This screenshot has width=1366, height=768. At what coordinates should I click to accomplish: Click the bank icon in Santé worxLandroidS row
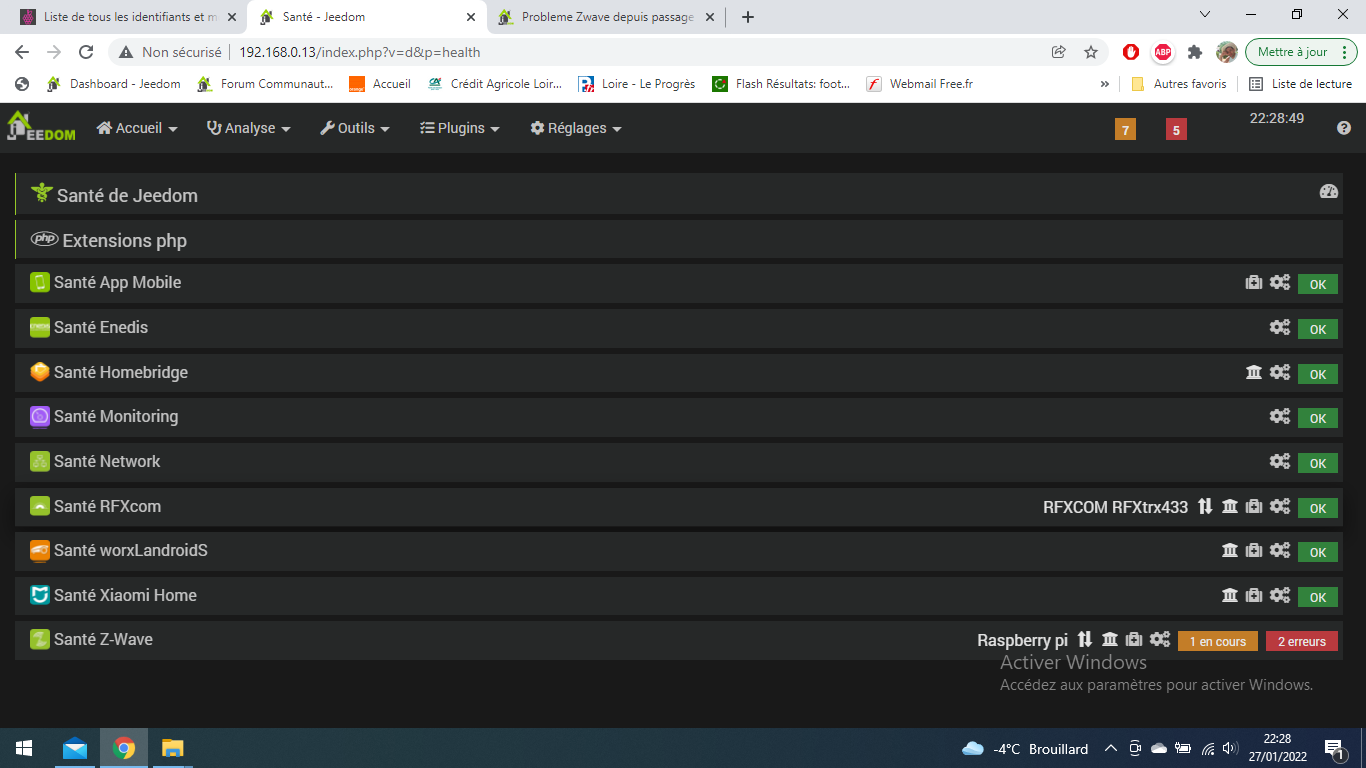(x=1230, y=550)
